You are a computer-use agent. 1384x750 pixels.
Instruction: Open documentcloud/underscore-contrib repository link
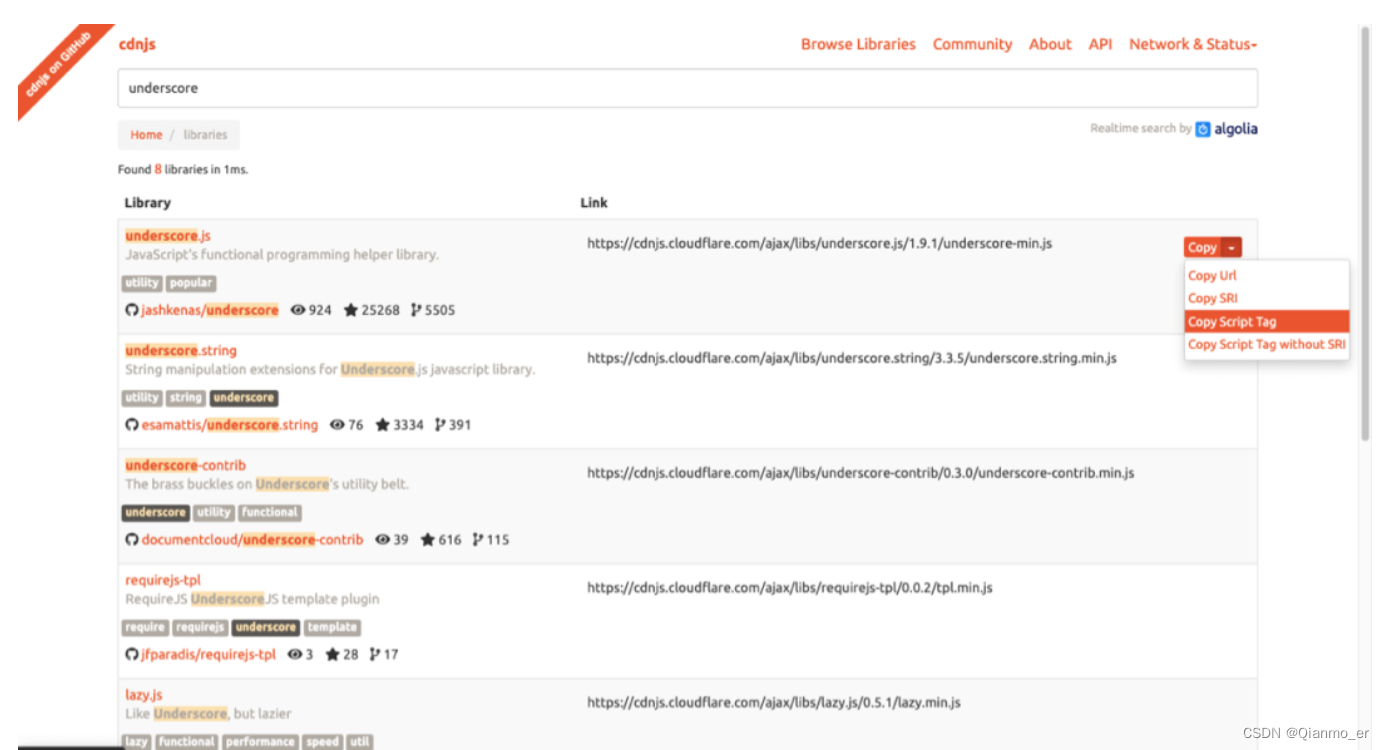(253, 540)
